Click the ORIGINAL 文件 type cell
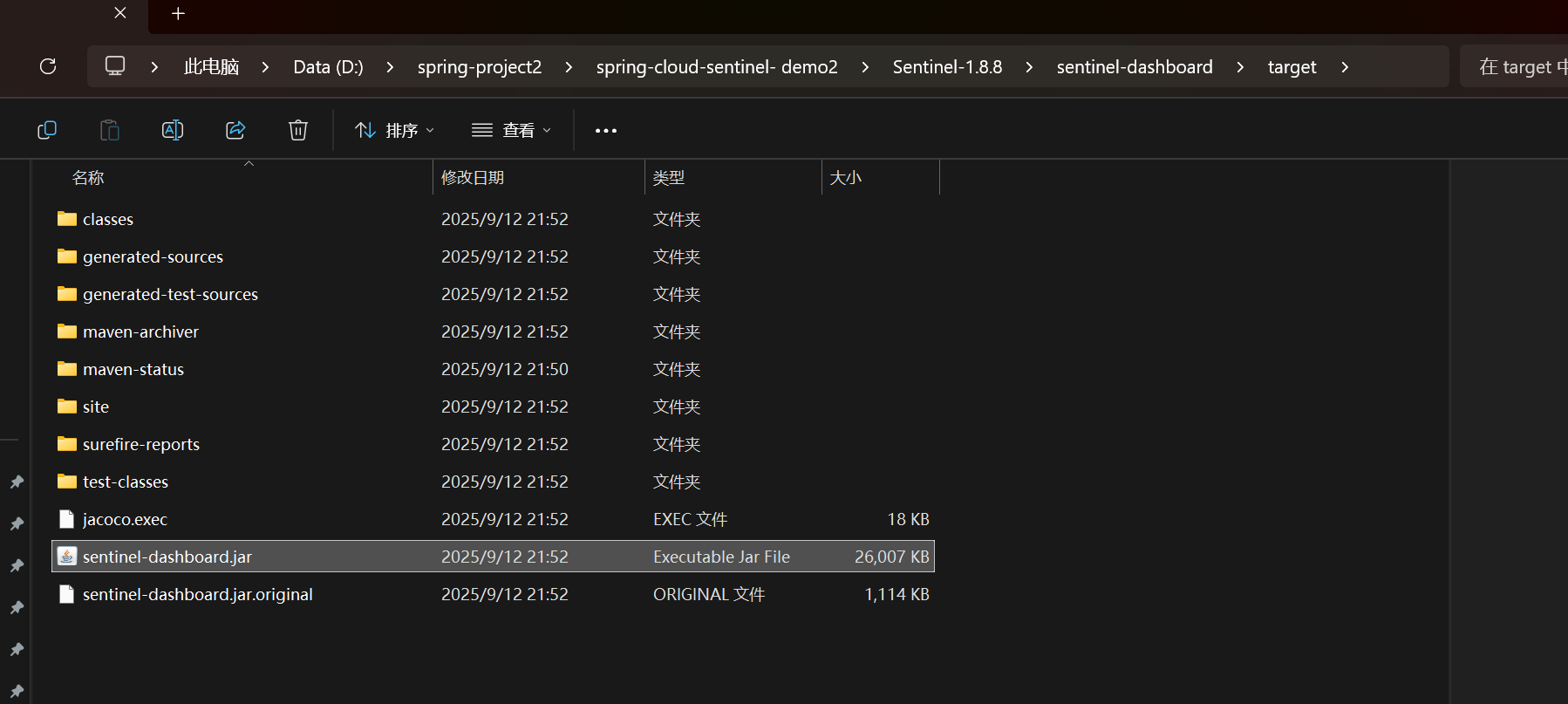This screenshot has width=1568, height=704. [709, 594]
